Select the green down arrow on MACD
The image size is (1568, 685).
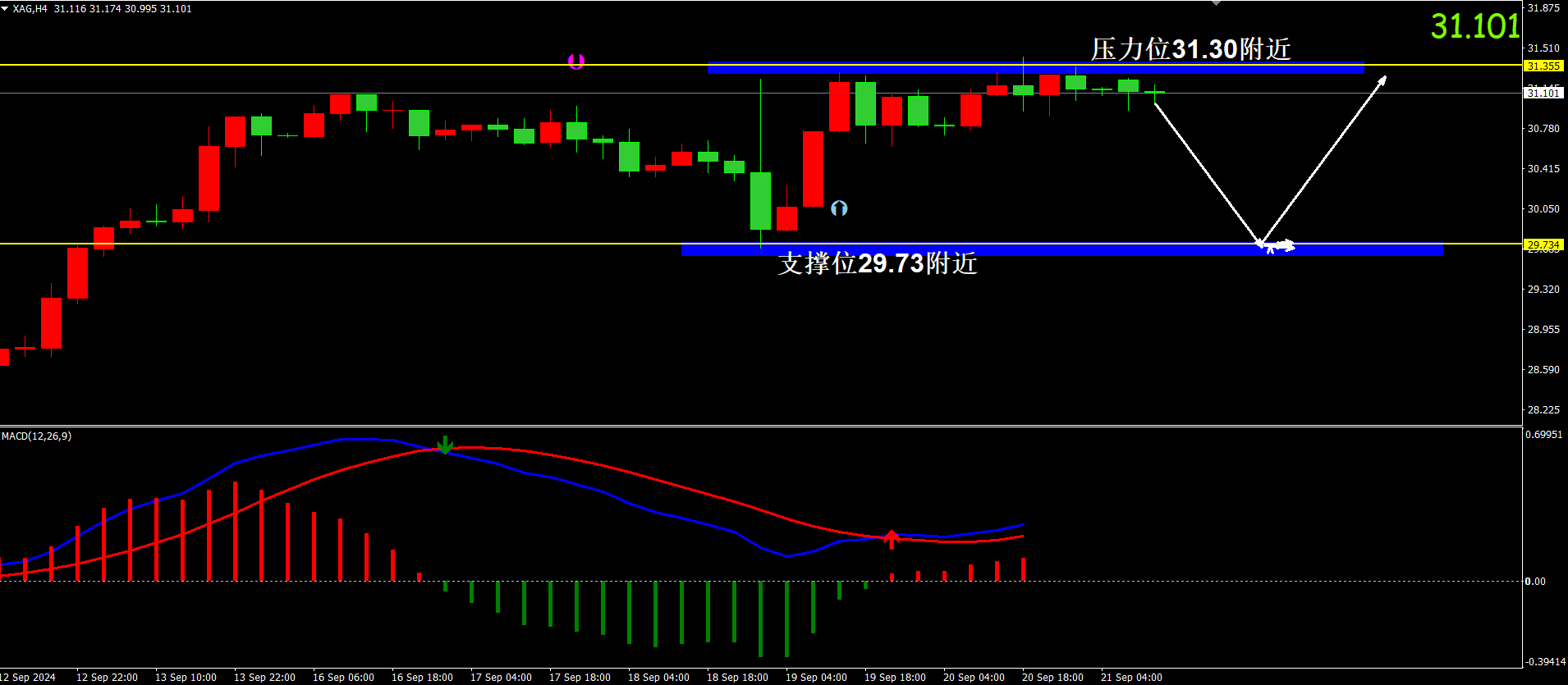click(445, 445)
